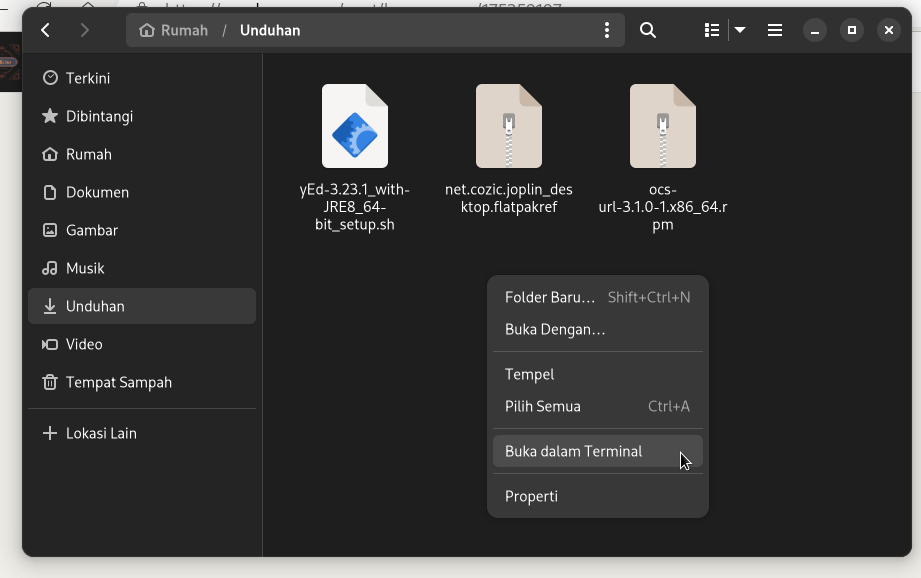Select the ocs-url rpm package file

tap(662, 127)
